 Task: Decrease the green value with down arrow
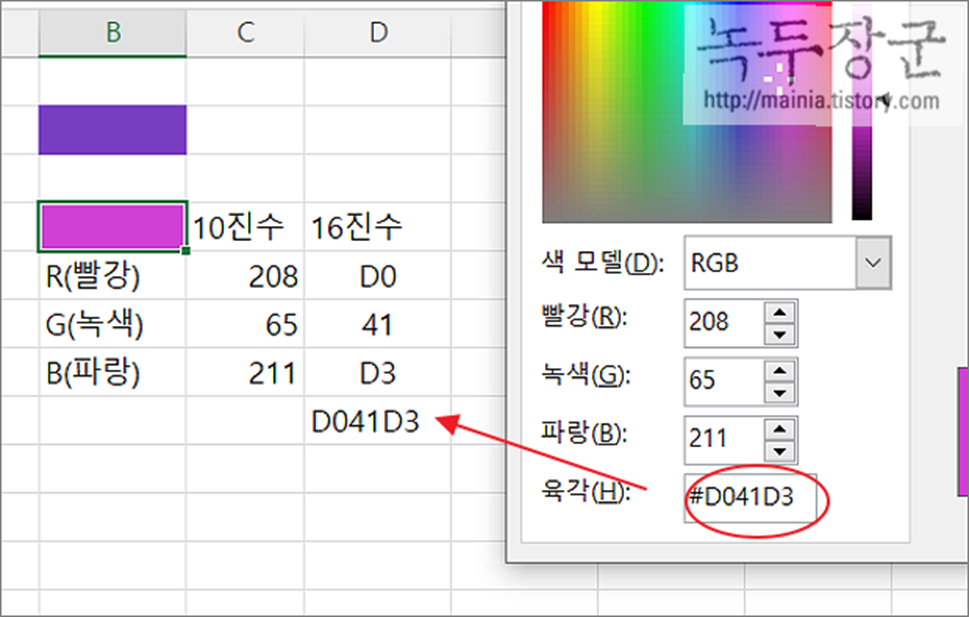780,393
